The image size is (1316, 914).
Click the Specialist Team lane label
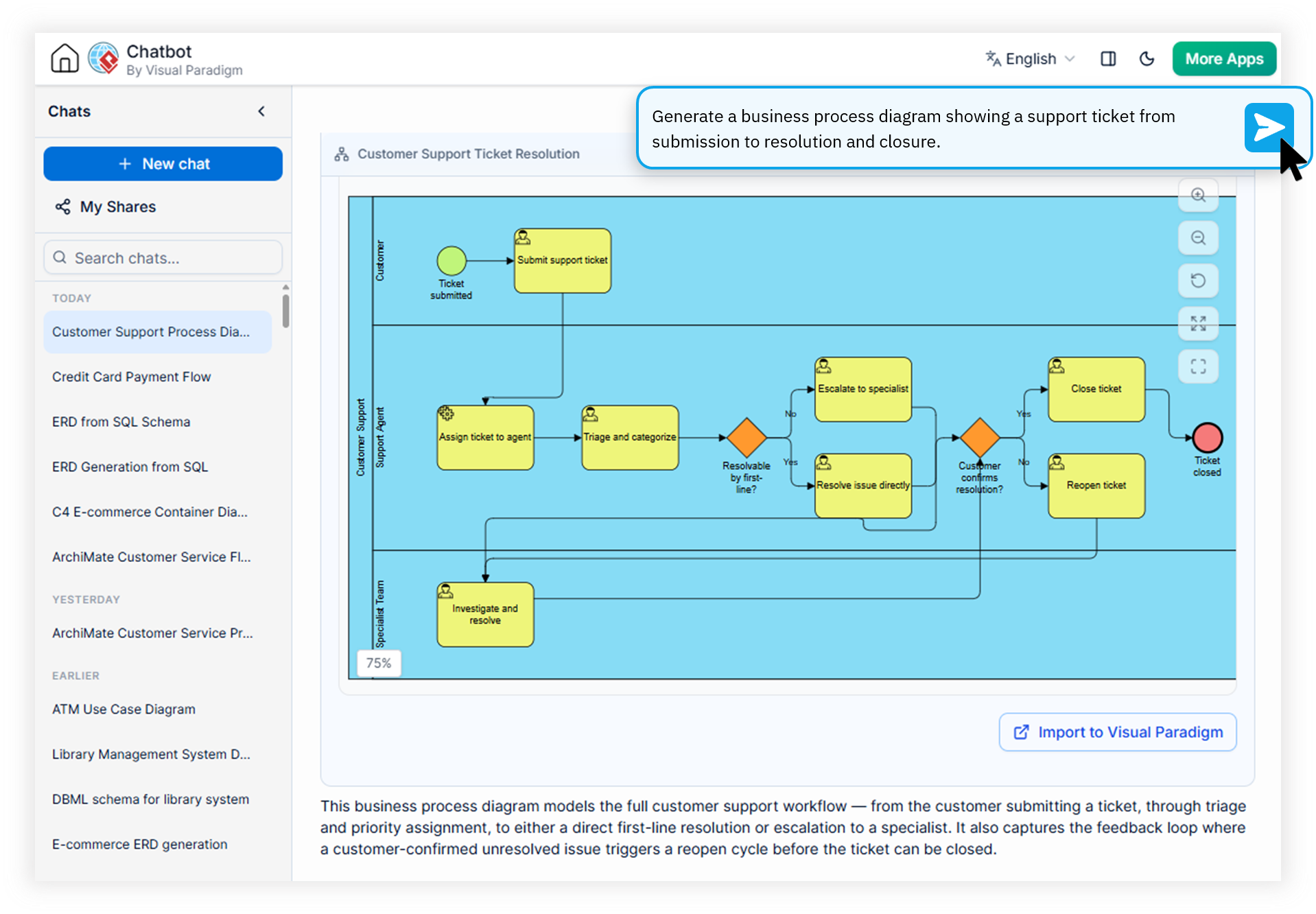[x=380, y=615]
